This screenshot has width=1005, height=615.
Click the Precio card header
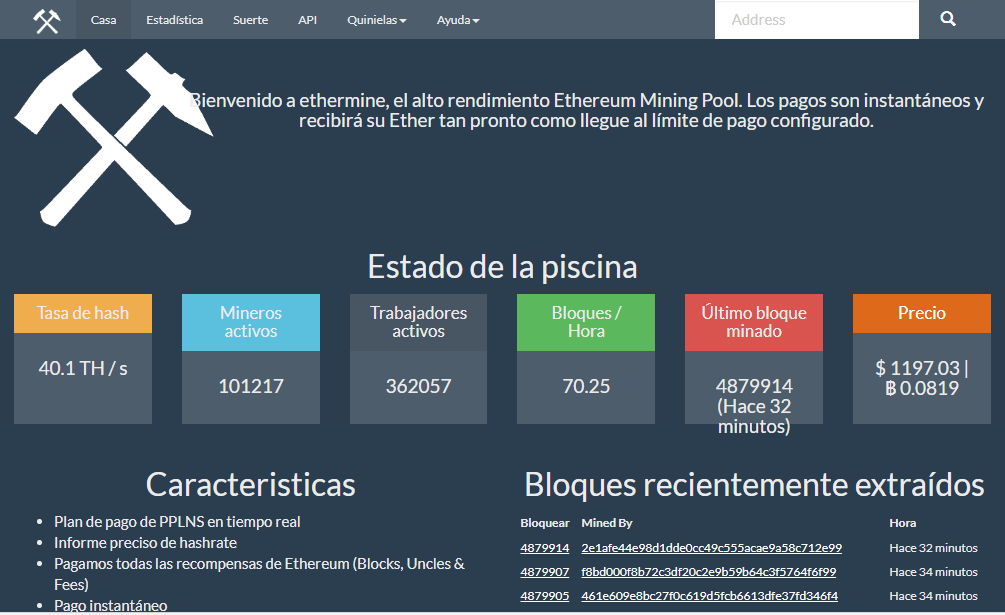click(922, 313)
